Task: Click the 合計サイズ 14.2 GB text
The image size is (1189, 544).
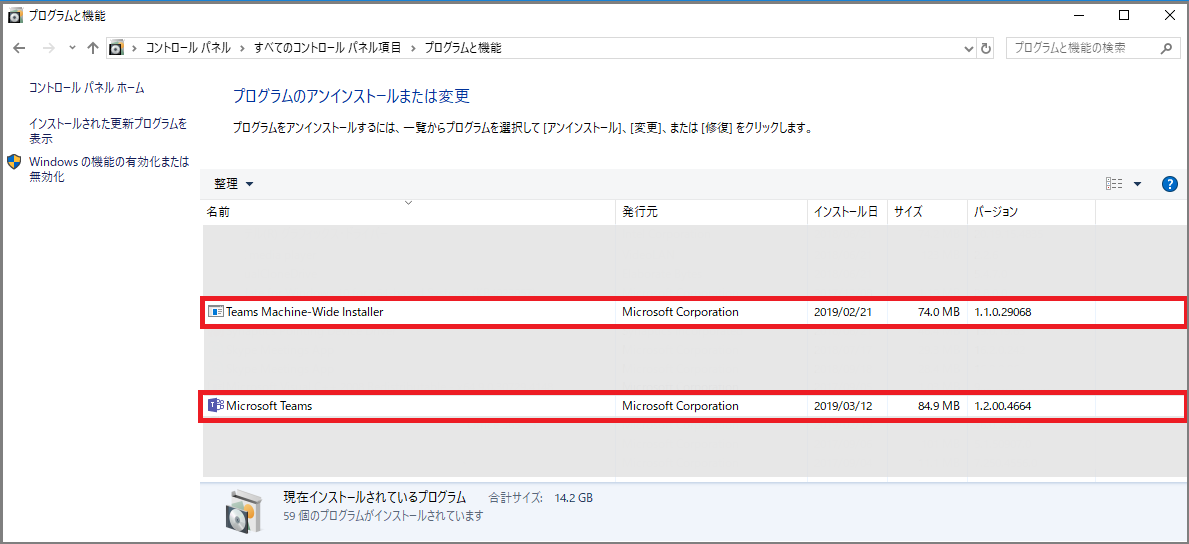Action: 541,498
